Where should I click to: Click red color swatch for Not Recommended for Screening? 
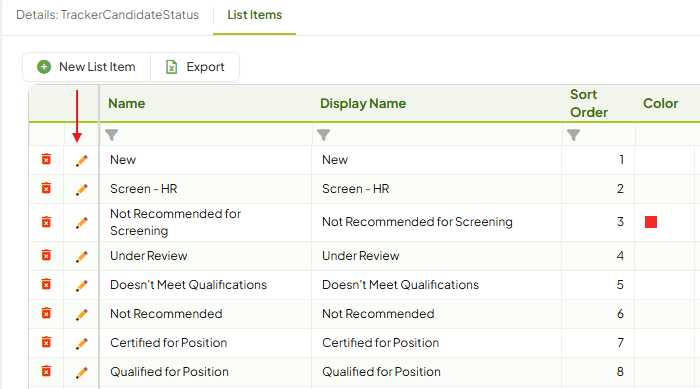[651, 222]
